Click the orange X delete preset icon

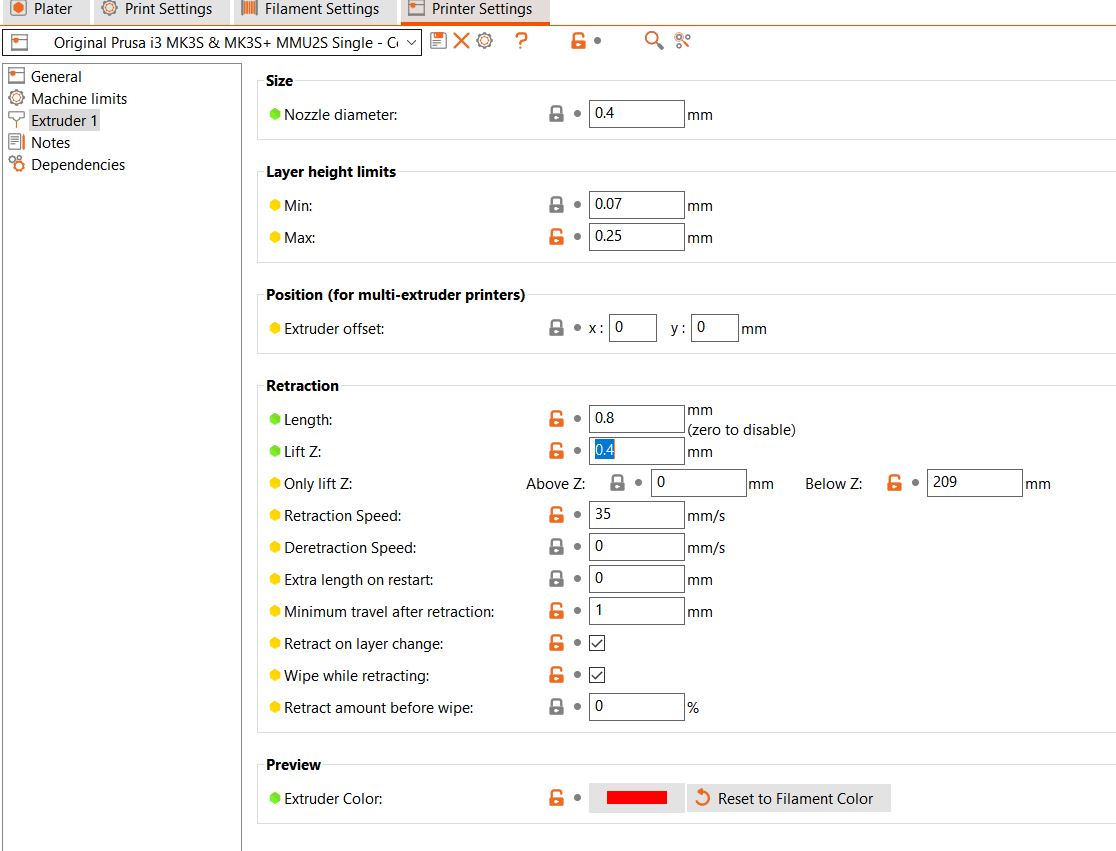pyautogui.click(x=461, y=41)
